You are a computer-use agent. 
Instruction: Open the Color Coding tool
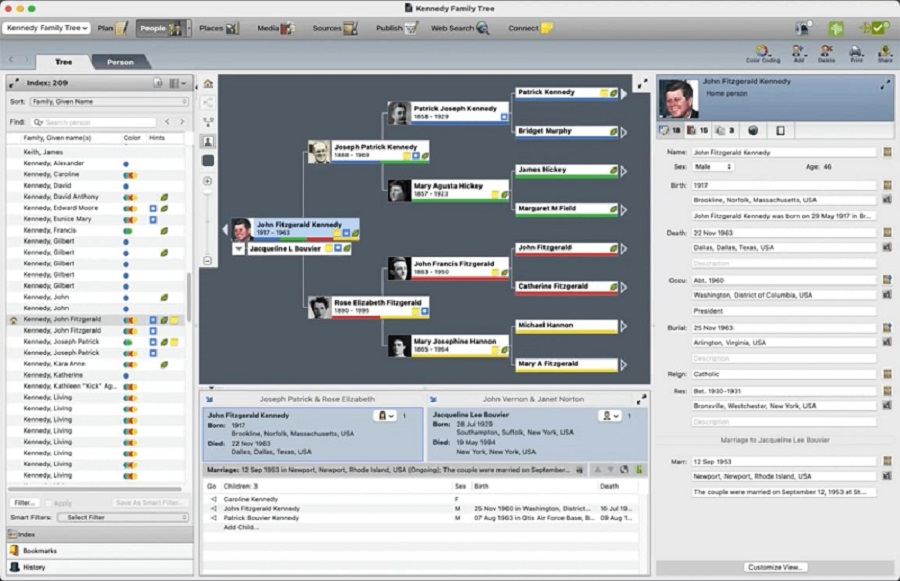point(762,53)
